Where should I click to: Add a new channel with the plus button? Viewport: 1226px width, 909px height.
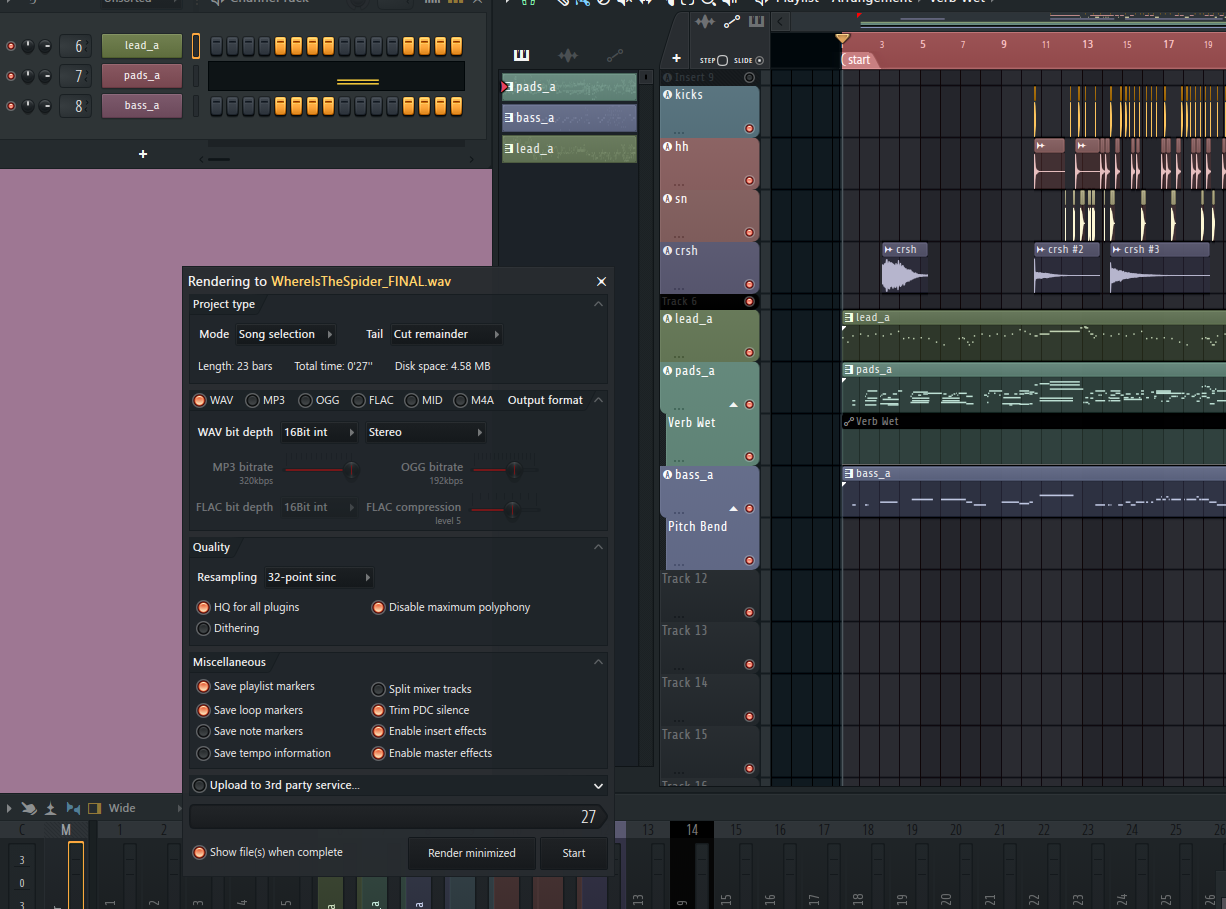[143, 154]
